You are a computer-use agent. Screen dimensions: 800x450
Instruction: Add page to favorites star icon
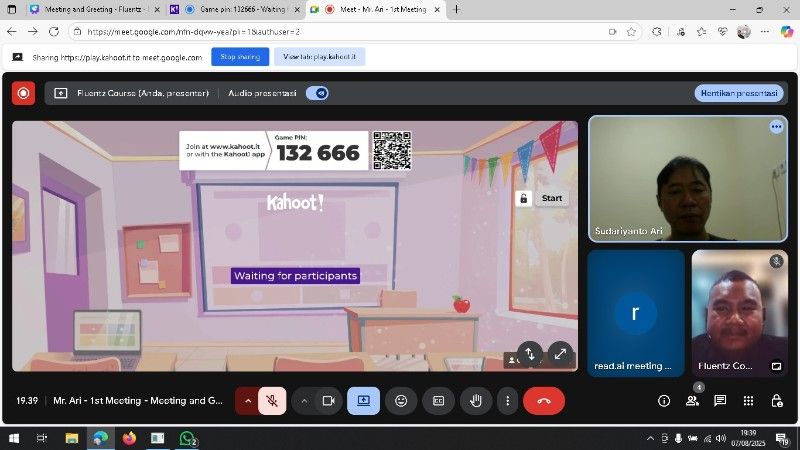click(631, 32)
